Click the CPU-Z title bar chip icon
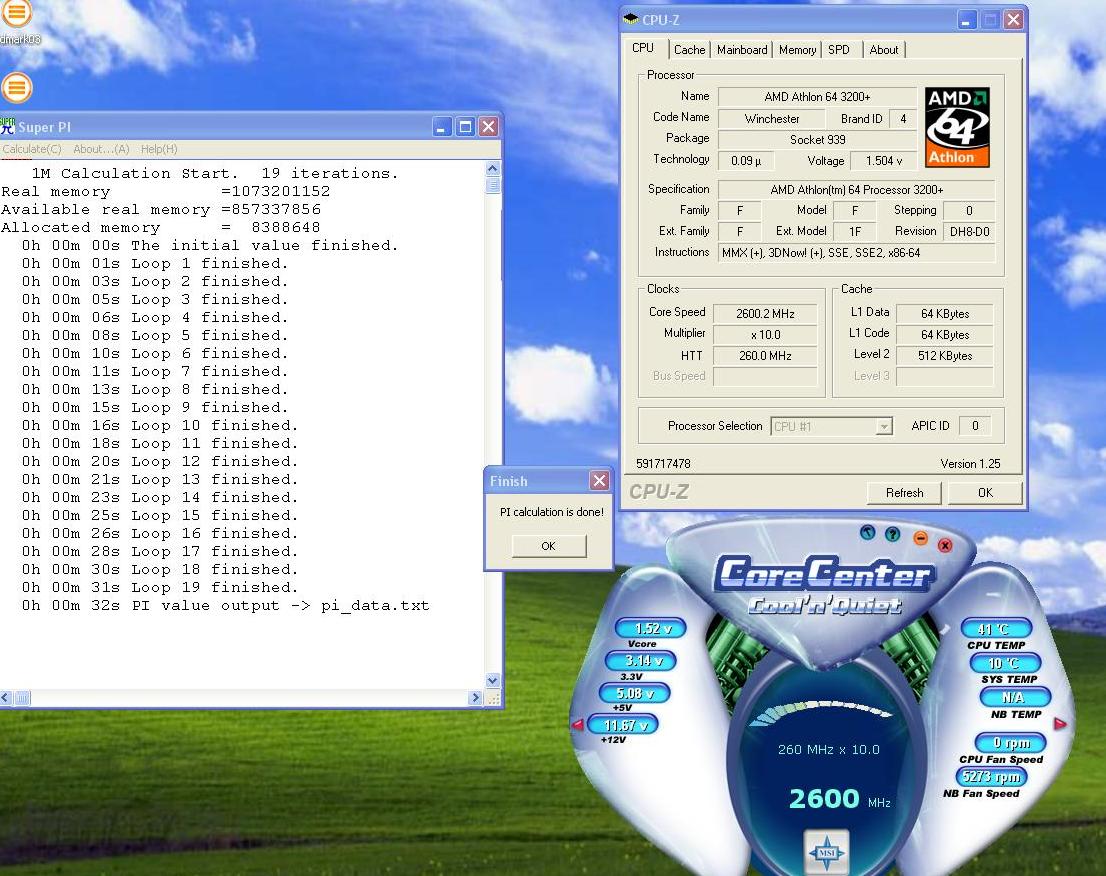 [631, 20]
